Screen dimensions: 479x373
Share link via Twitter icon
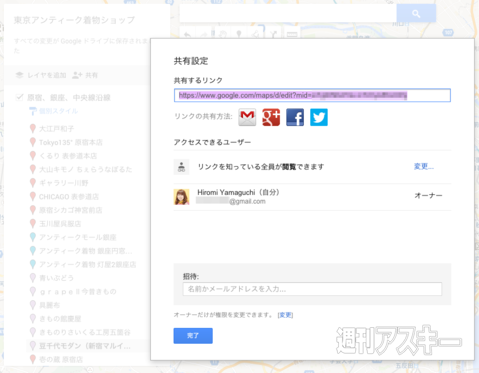[319, 117]
